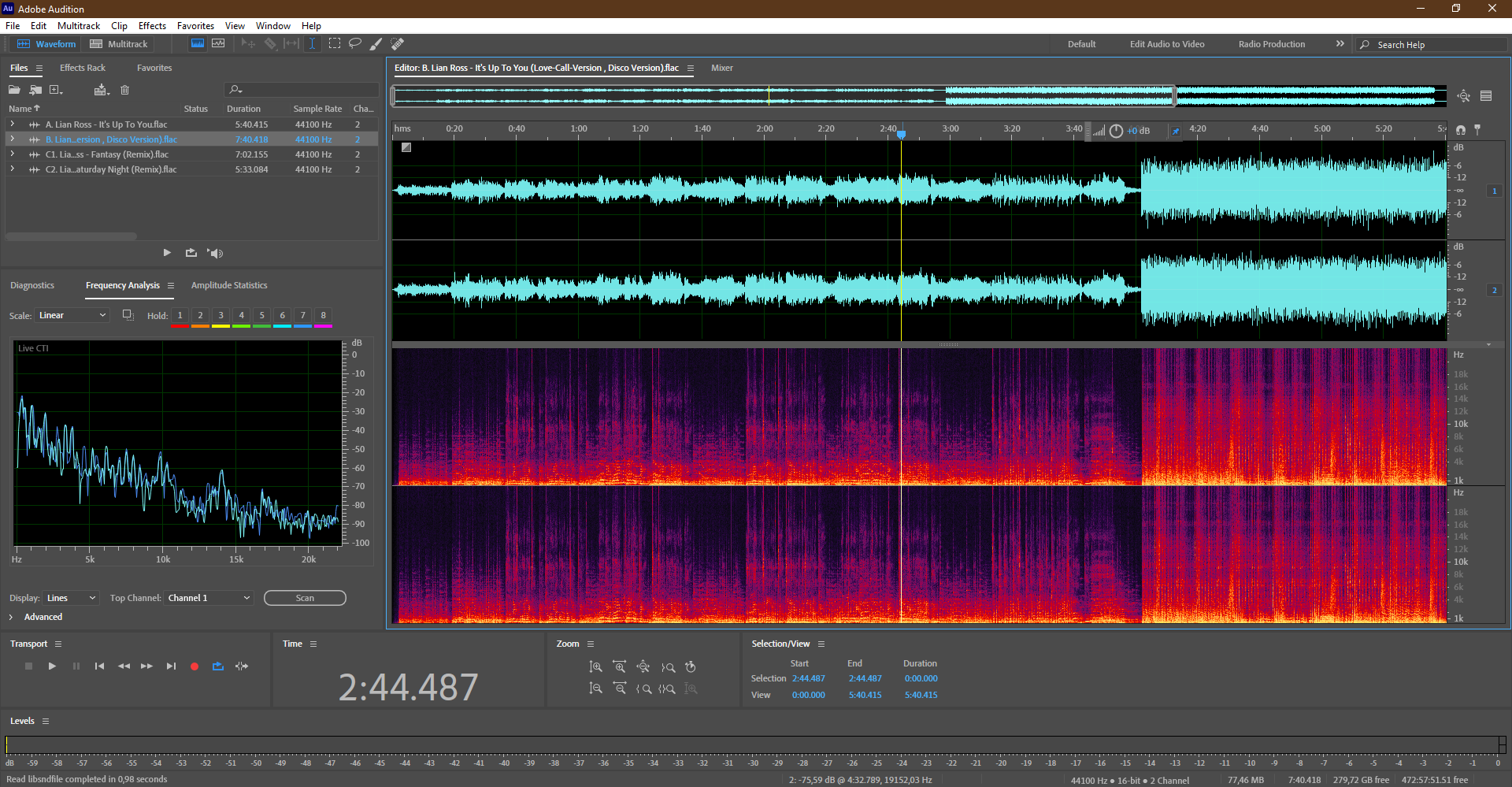Click Zoom Out Amplitude icon
Image resolution: width=1512 pixels, height=787 pixels.
click(596, 689)
